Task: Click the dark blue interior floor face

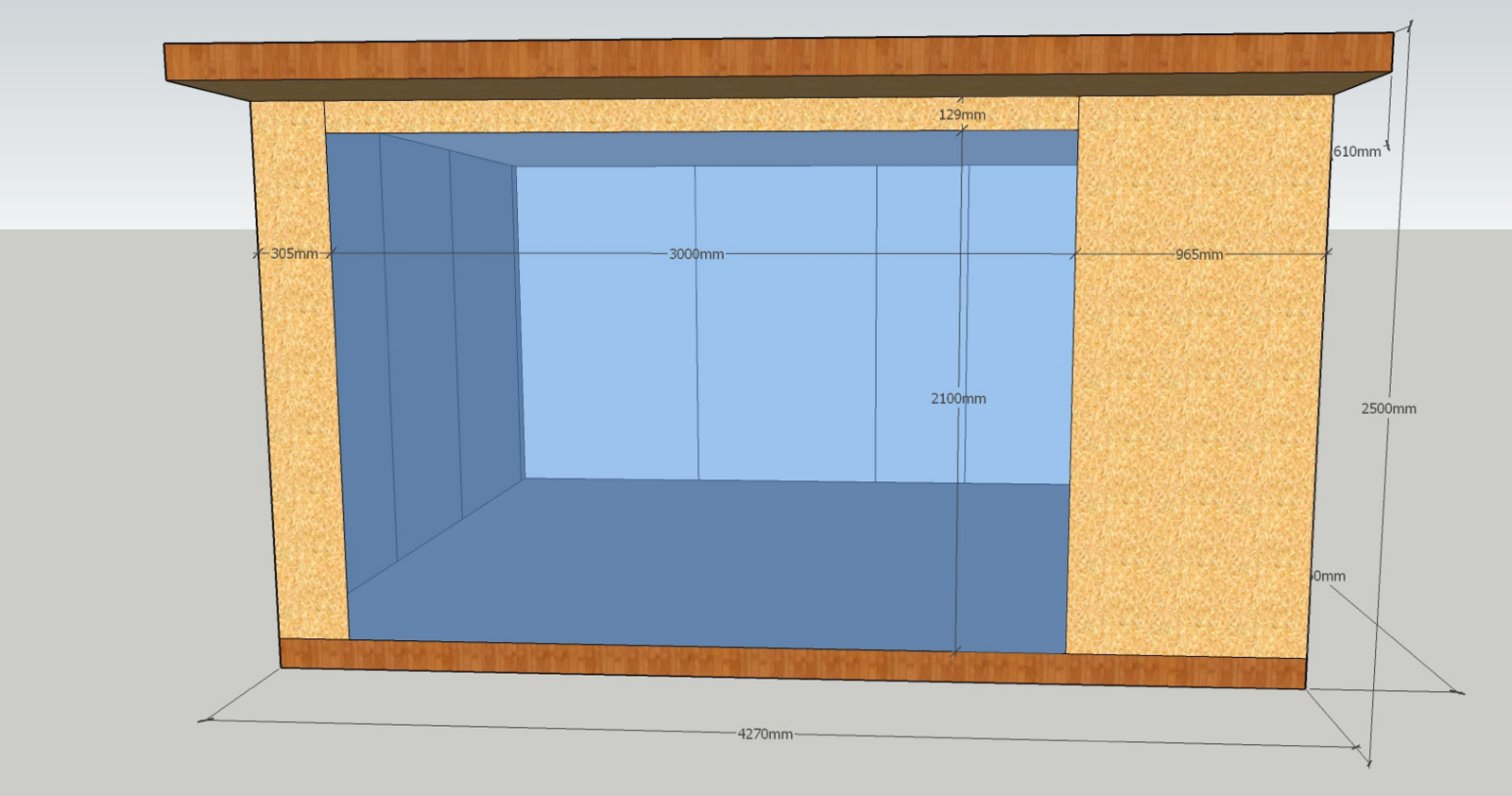Action: coord(709,567)
